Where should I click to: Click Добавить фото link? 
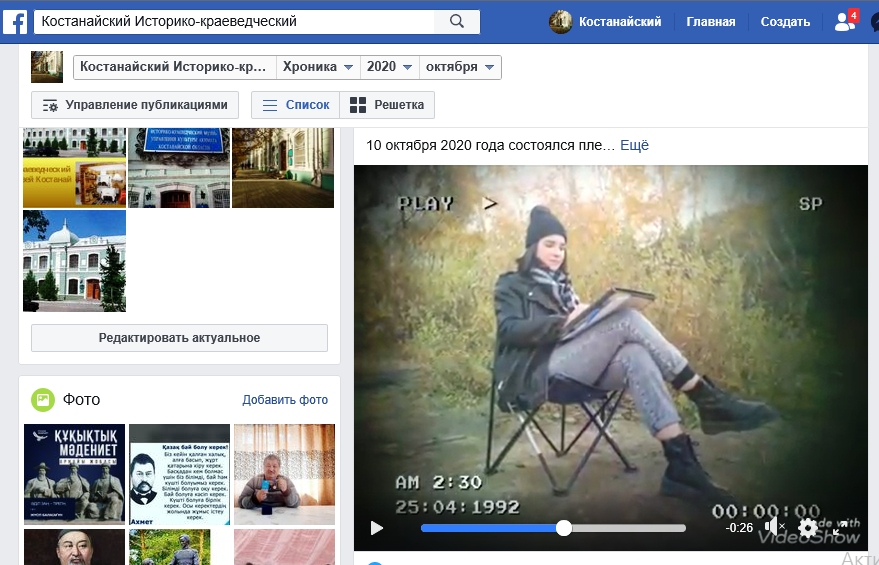point(285,400)
